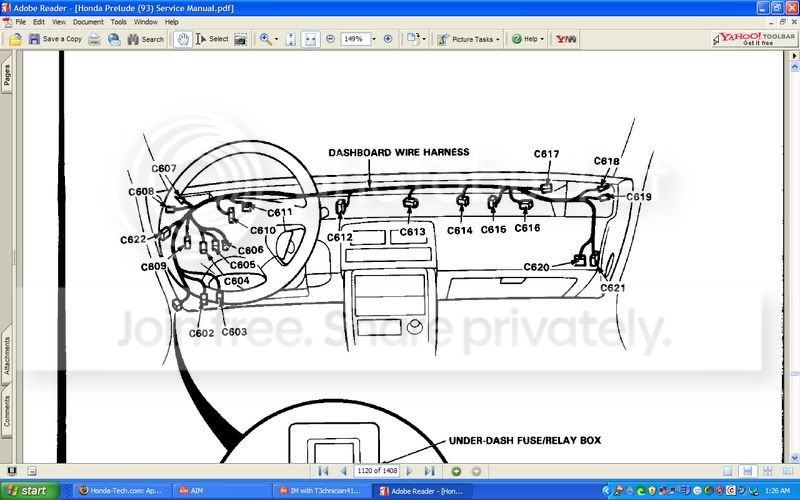800x500 pixels.
Task: Click the Snapshot camera tool
Action: click(242, 39)
